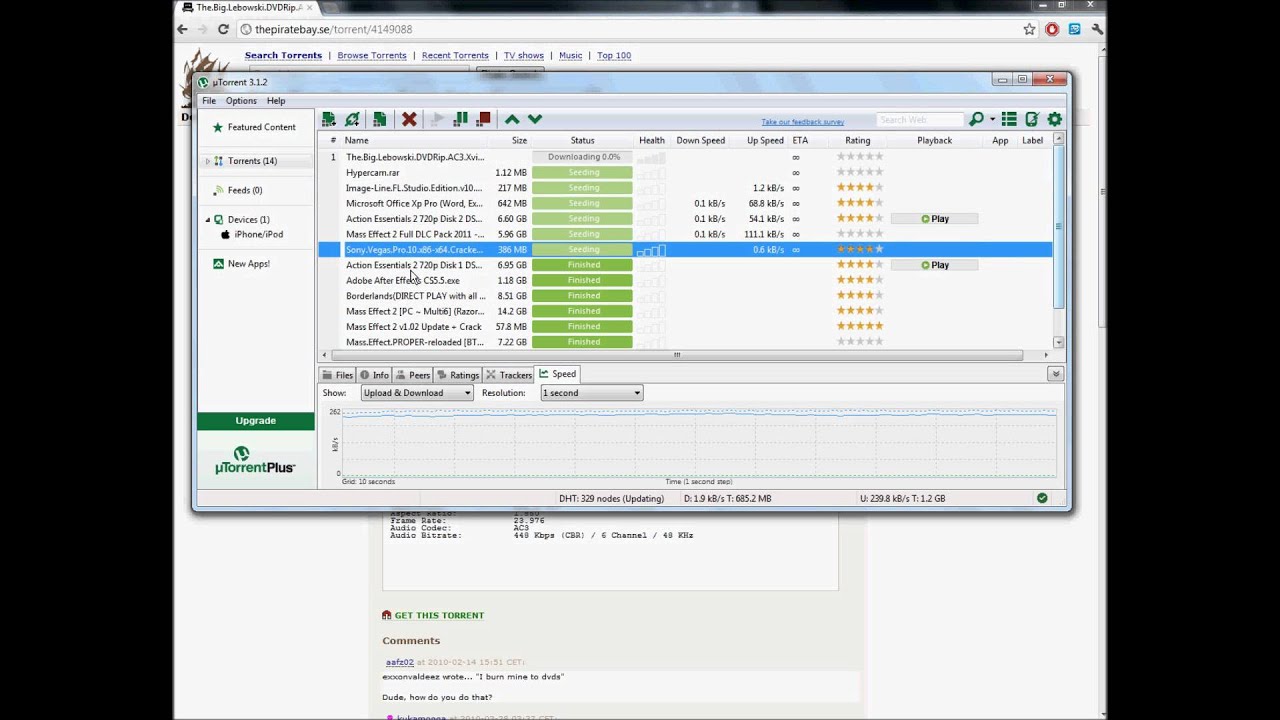The height and width of the screenshot is (720, 1280).
Task: Expand the Torrents (14) tree node
Action: 208,161
